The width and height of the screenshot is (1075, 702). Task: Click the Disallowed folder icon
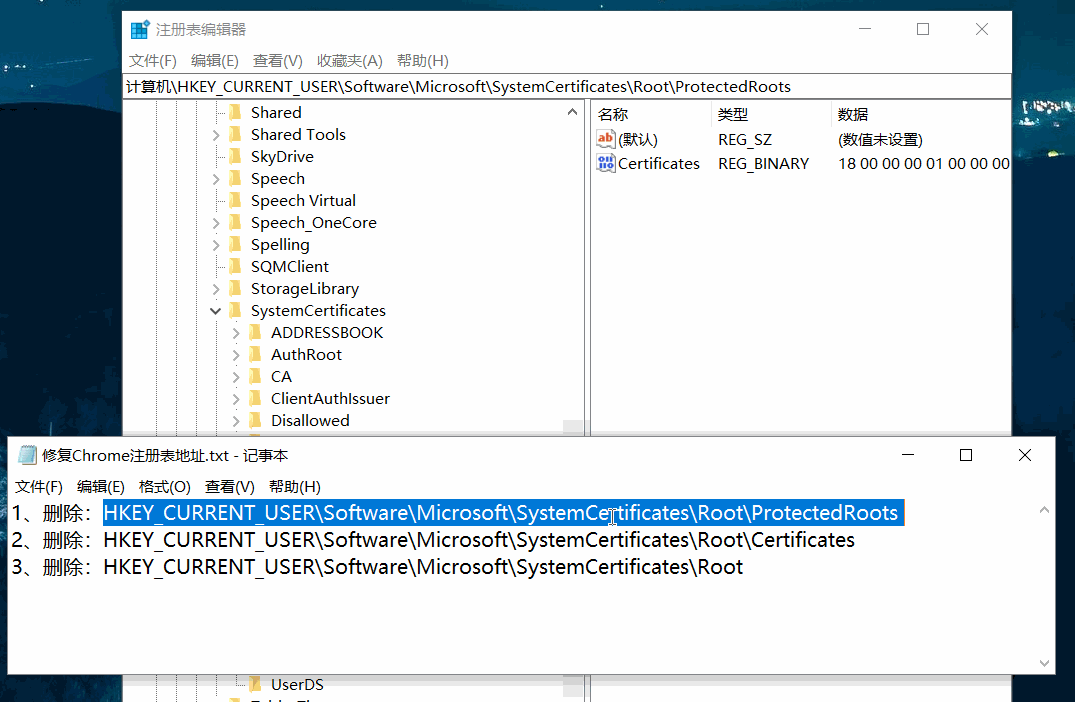click(256, 420)
